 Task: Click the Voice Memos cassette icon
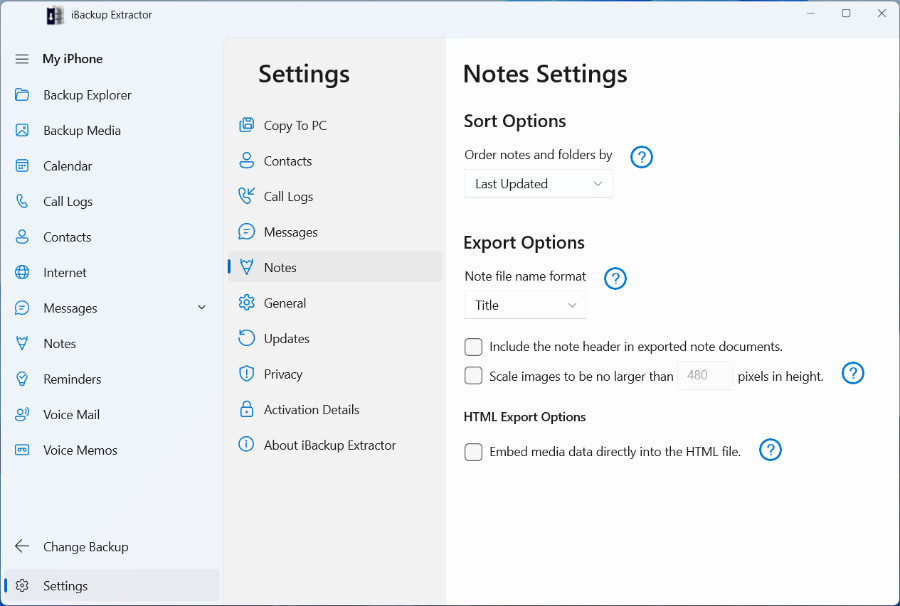(x=22, y=450)
